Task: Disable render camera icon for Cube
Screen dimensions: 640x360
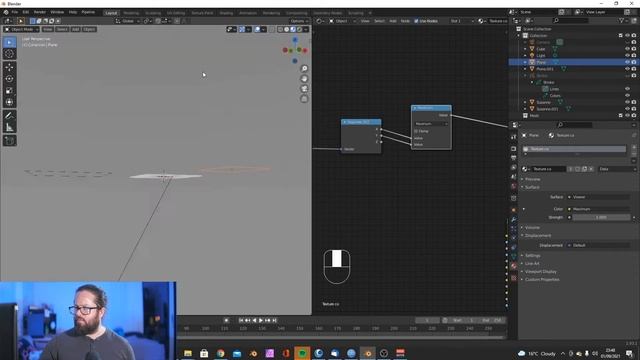Action: (x=634, y=49)
